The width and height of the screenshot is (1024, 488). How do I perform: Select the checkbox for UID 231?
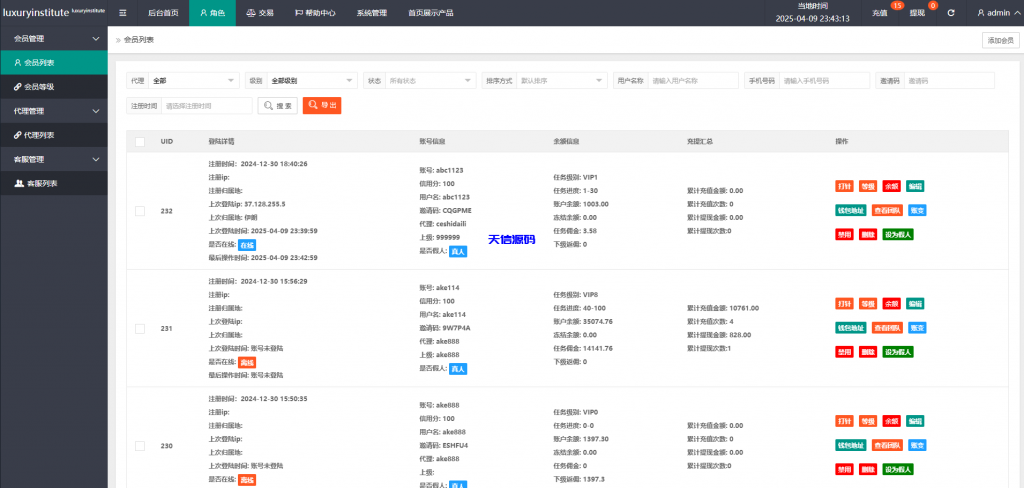click(x=140, y=328)
